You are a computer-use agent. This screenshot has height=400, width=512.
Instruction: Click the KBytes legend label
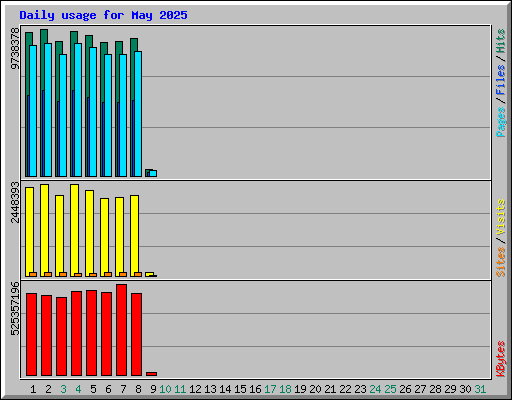(501, 359)
